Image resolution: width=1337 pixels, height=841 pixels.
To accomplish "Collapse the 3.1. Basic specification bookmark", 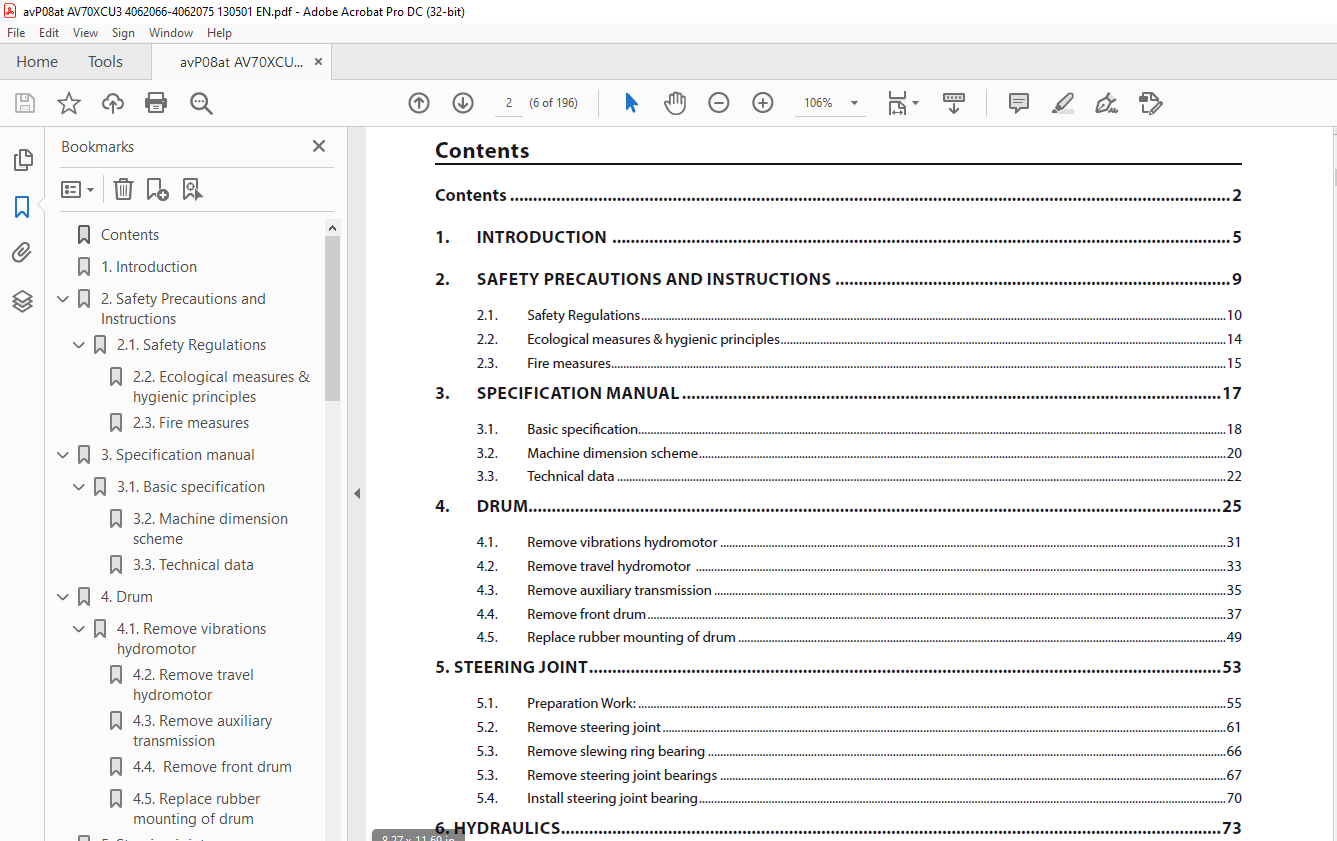I will pyautogui.click(x=80, y=487).
